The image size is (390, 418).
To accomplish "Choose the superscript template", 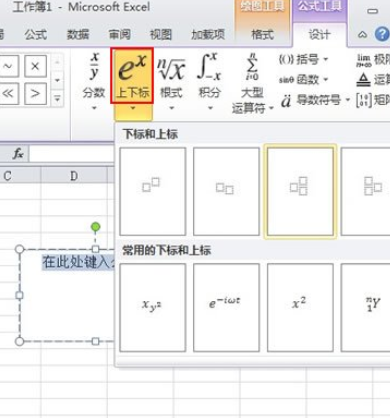I will (153, 191).
